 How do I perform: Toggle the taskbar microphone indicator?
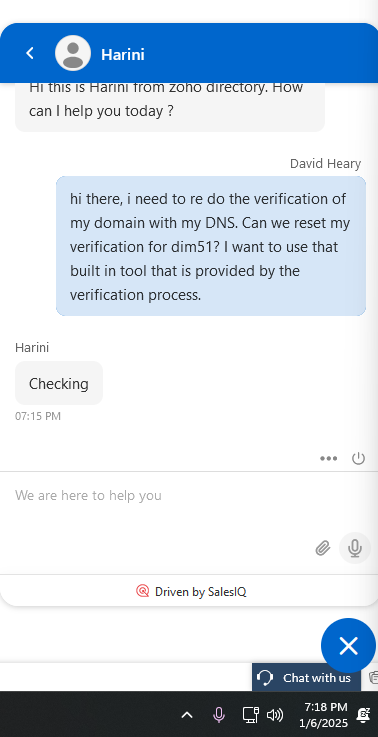[218, 715]
